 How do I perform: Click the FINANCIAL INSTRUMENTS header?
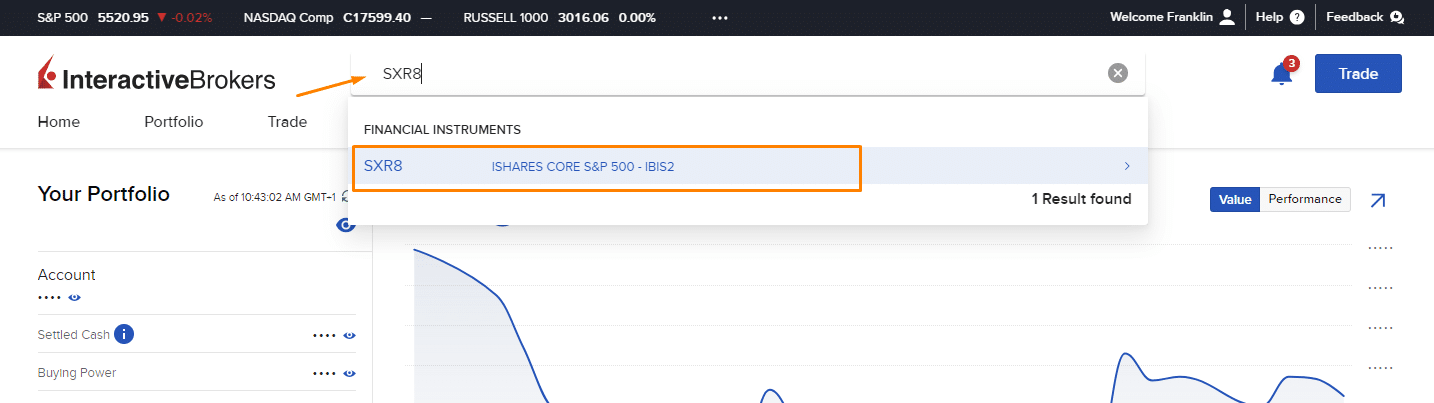click(442, 130)
